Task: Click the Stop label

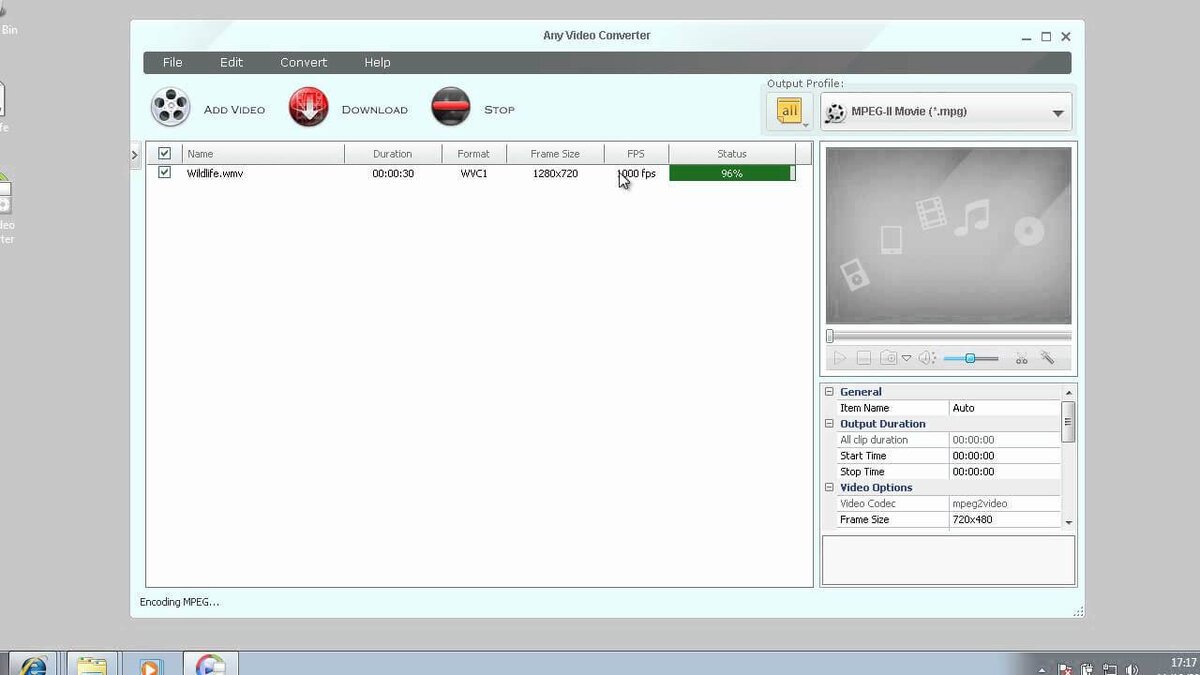Action: (499, 110)
